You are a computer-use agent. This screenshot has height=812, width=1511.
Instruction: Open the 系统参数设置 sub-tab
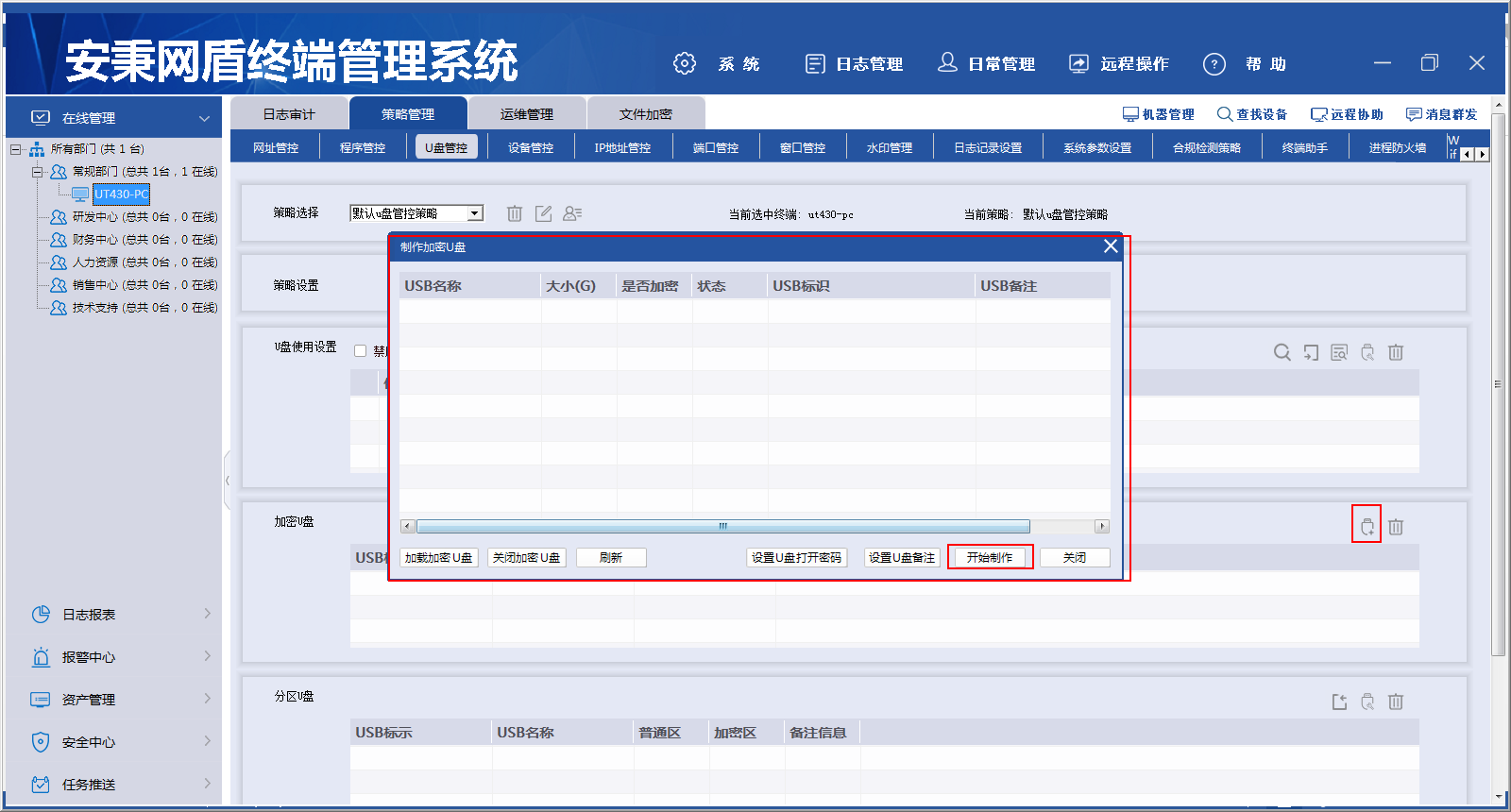pyautogui.click(x=1097, y=147)
